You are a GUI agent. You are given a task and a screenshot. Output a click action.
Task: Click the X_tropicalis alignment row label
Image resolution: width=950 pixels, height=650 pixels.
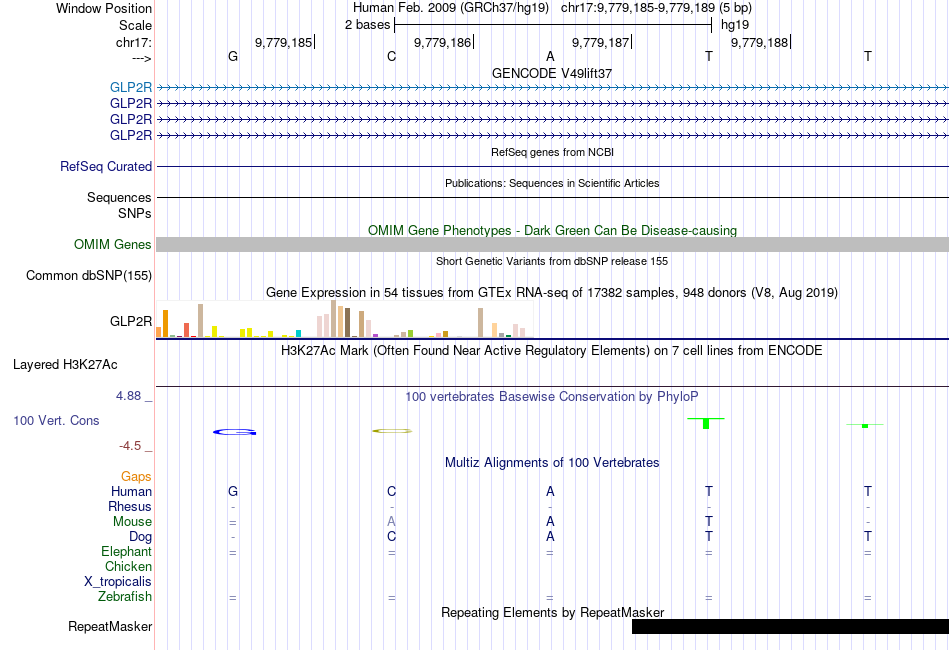tap(118, 582)
